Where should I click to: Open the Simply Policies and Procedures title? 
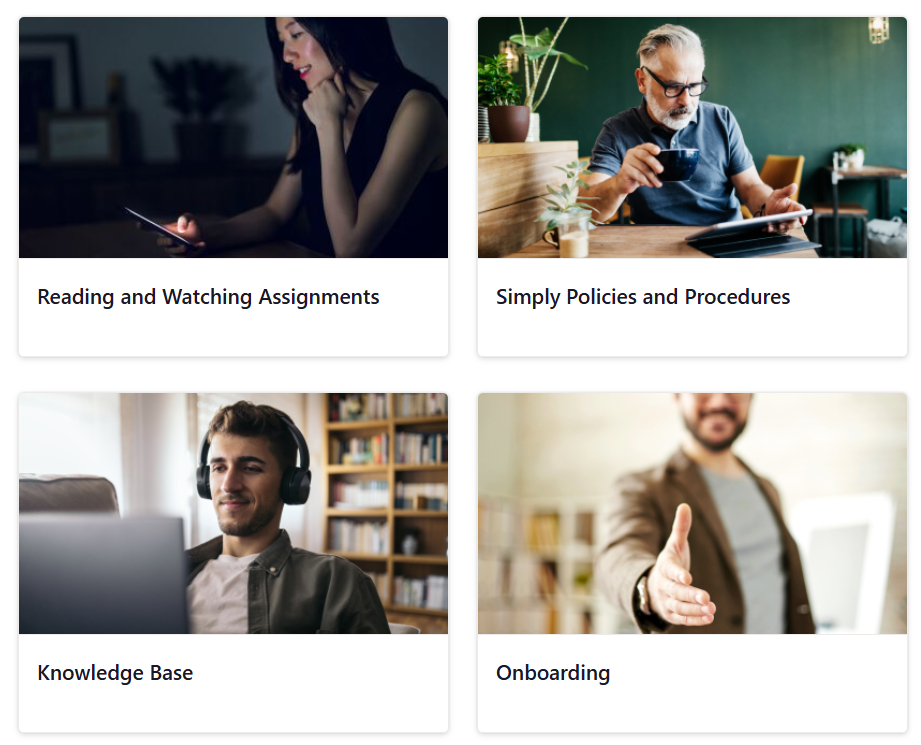tap(643, 297)
